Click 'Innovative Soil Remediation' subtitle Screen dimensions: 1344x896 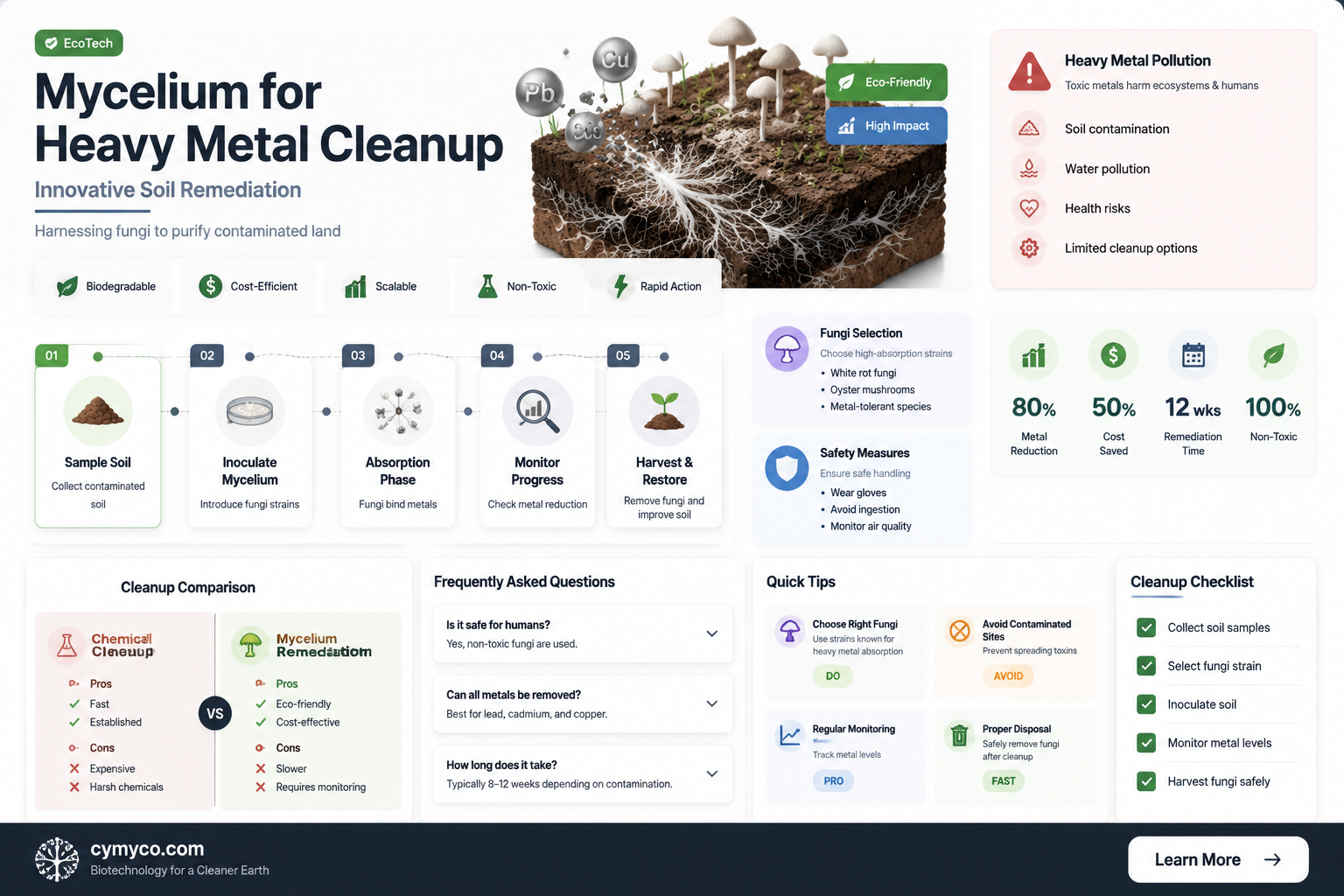pyautogui.click(x=168, y=190)
